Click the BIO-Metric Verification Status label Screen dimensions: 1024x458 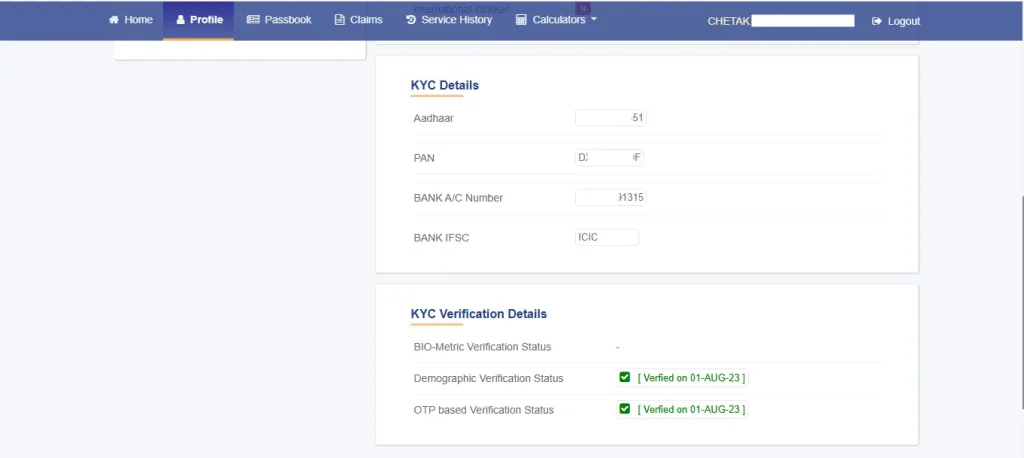pos(482,347)
